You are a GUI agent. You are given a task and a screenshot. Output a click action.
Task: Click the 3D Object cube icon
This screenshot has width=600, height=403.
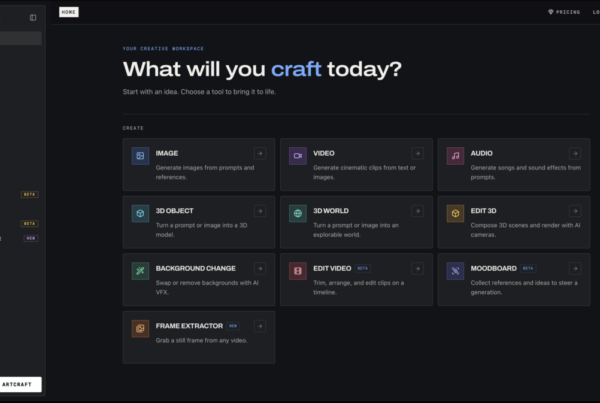[140, 213]
